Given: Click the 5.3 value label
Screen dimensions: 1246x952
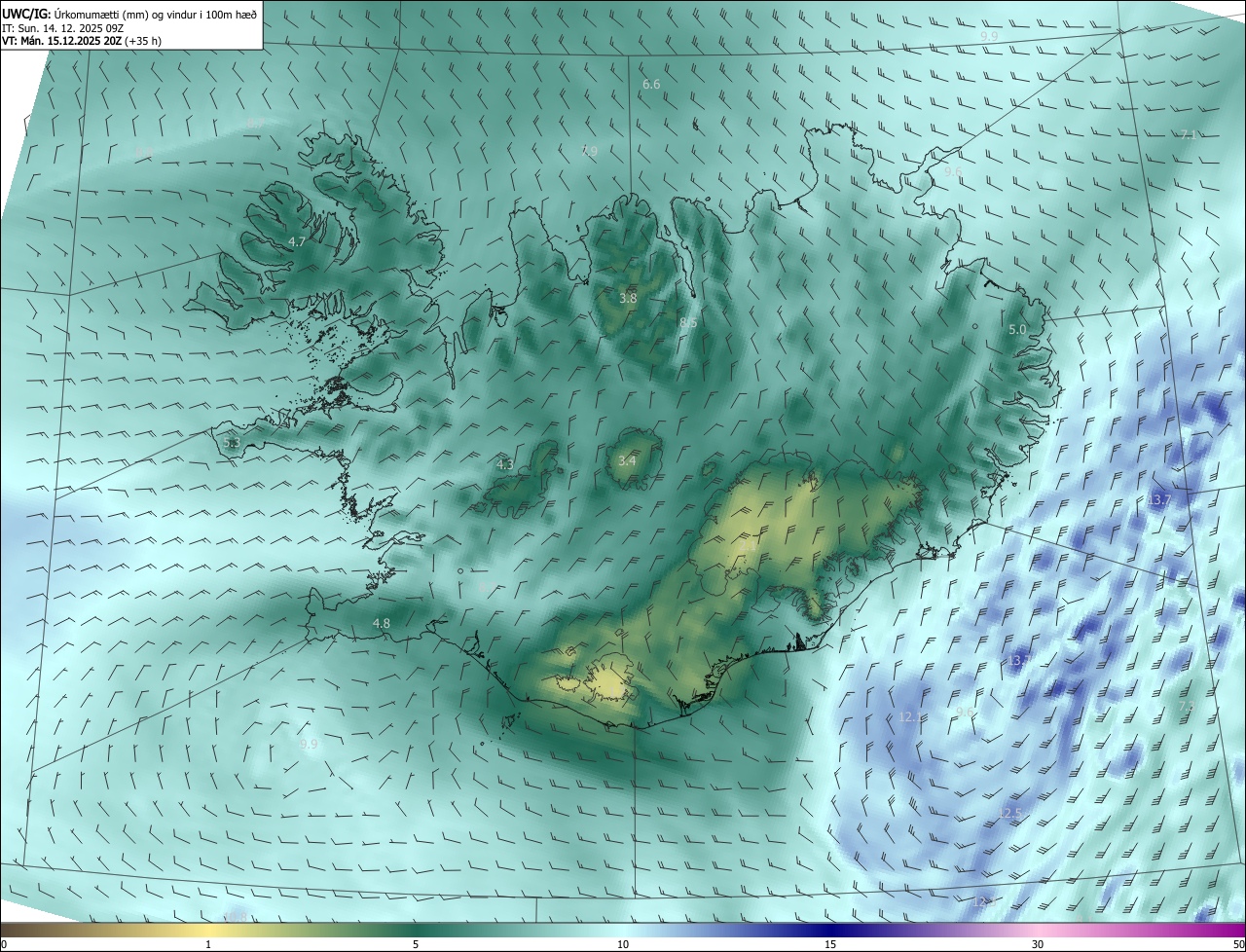Looking at the screenshot, I should click(x=231, y=443).
